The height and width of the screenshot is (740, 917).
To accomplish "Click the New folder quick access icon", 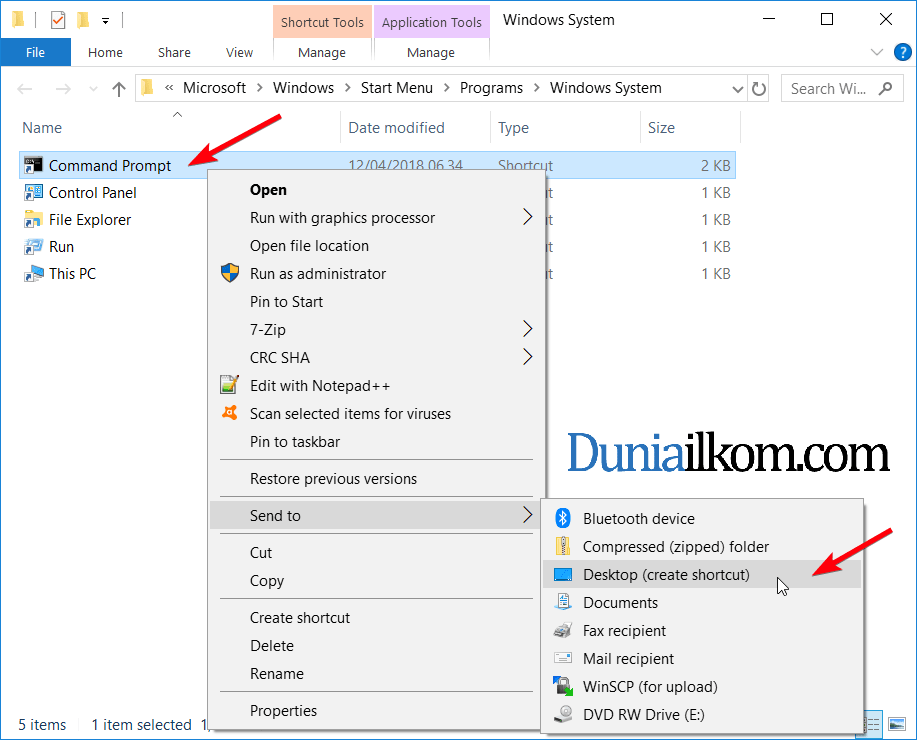I will coord(82,20).
